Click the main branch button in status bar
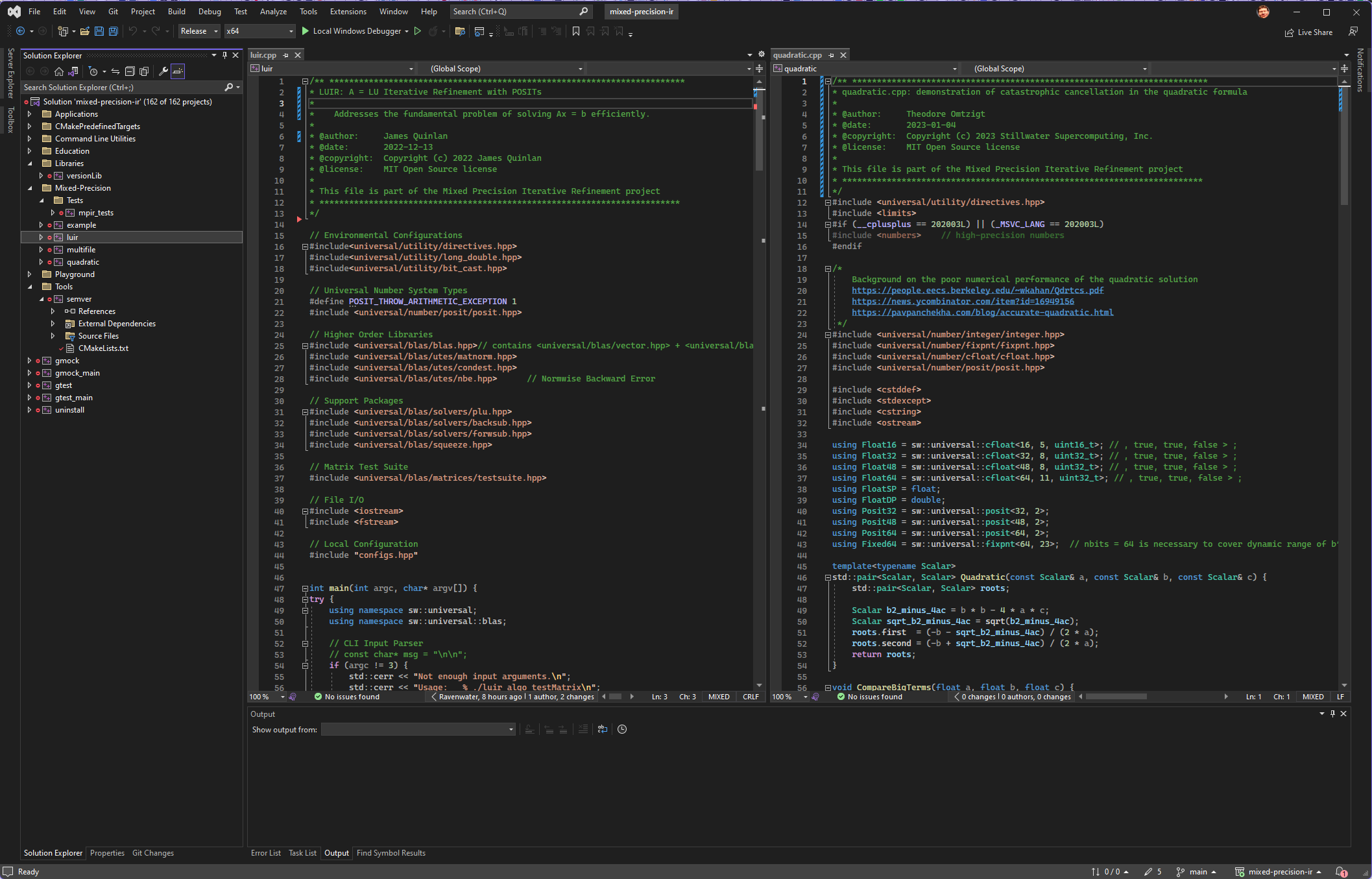Viewport: 1372px width, 879px height. click(1197, 872)
